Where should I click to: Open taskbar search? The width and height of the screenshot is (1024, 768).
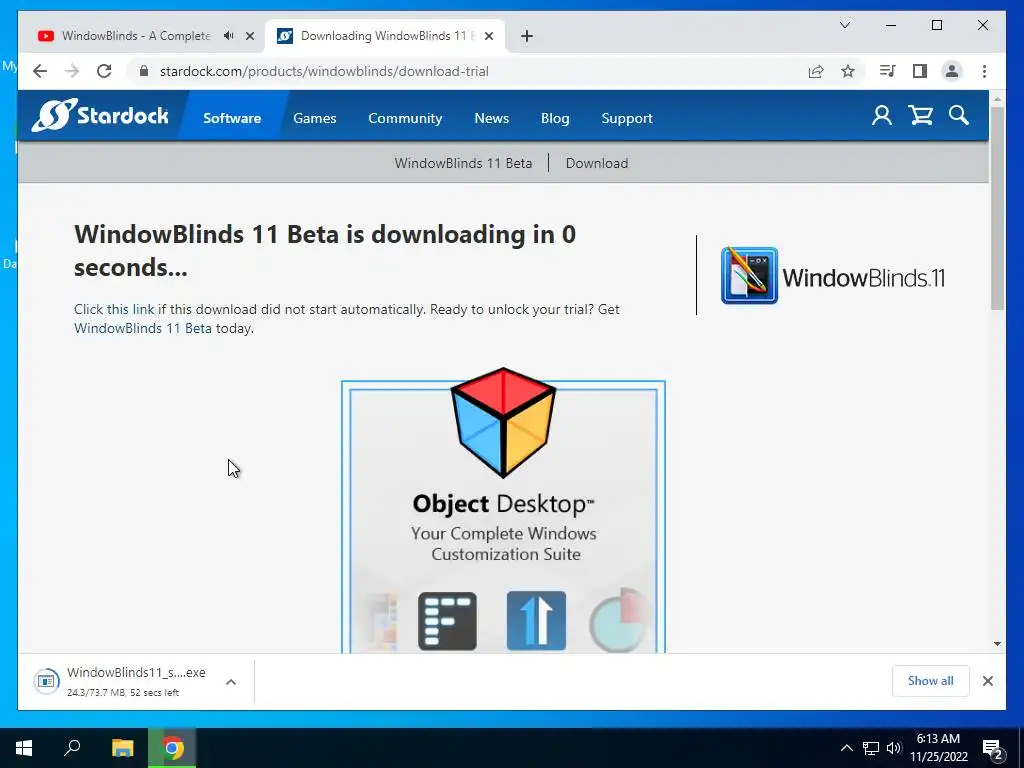pyautogui.click(x=72, y=748)
